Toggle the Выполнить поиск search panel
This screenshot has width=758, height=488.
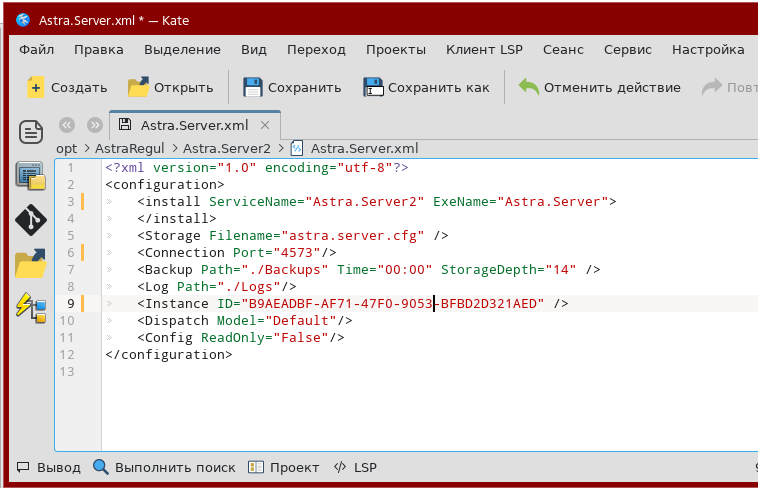(x=164, y=467)
